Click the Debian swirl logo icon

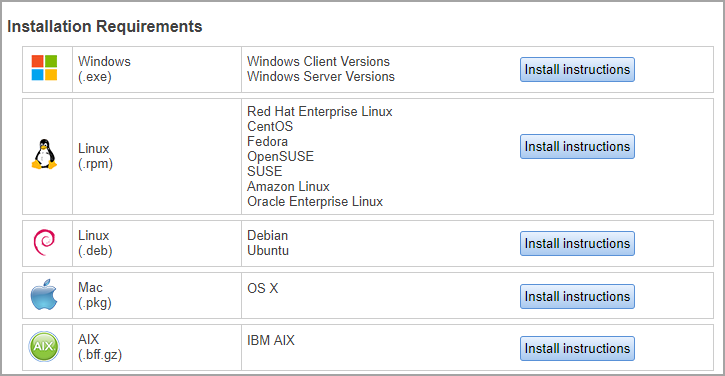[x=44, y=242]
